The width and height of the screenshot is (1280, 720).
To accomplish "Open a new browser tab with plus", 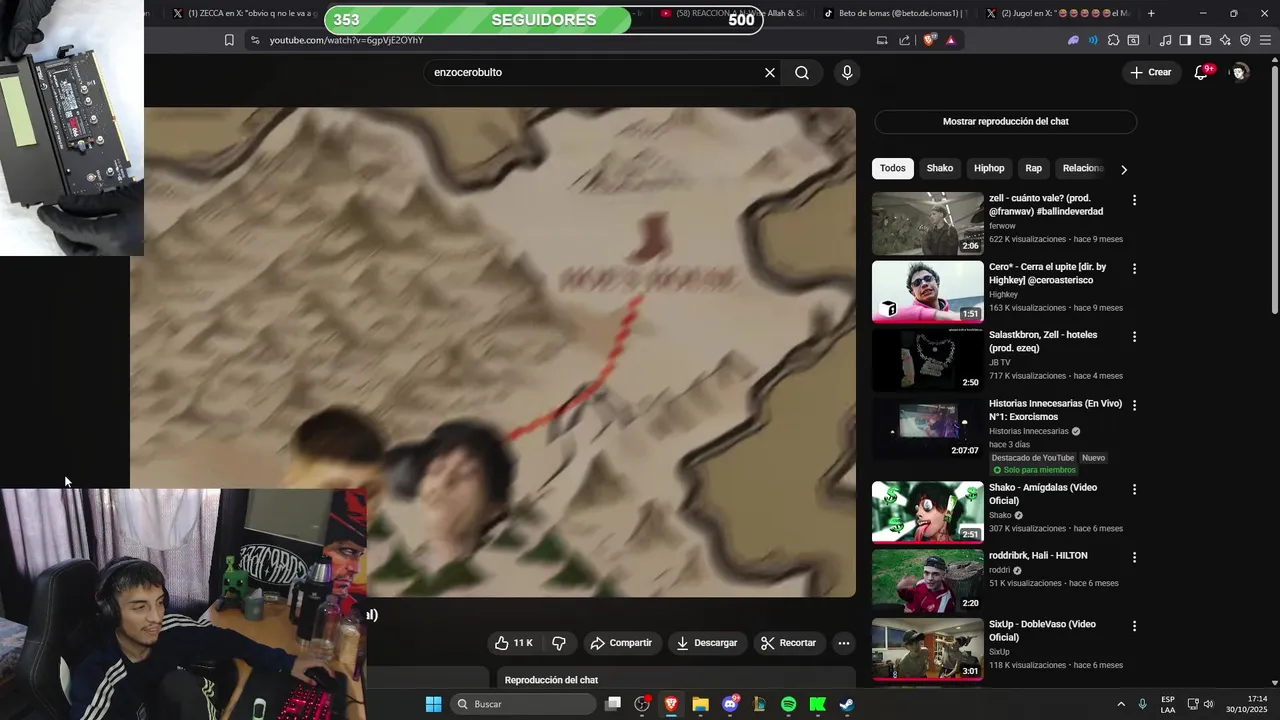I will 1151,13.
